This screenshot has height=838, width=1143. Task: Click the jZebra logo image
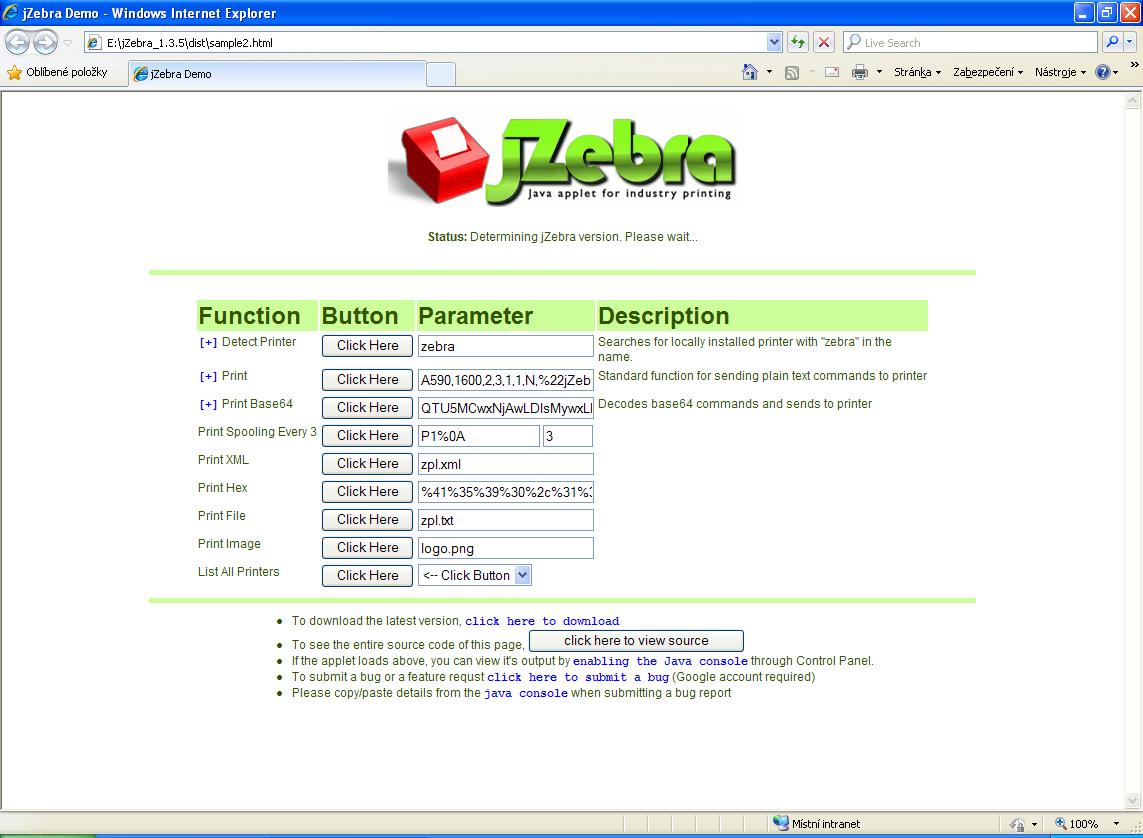(x=561, y=160)
